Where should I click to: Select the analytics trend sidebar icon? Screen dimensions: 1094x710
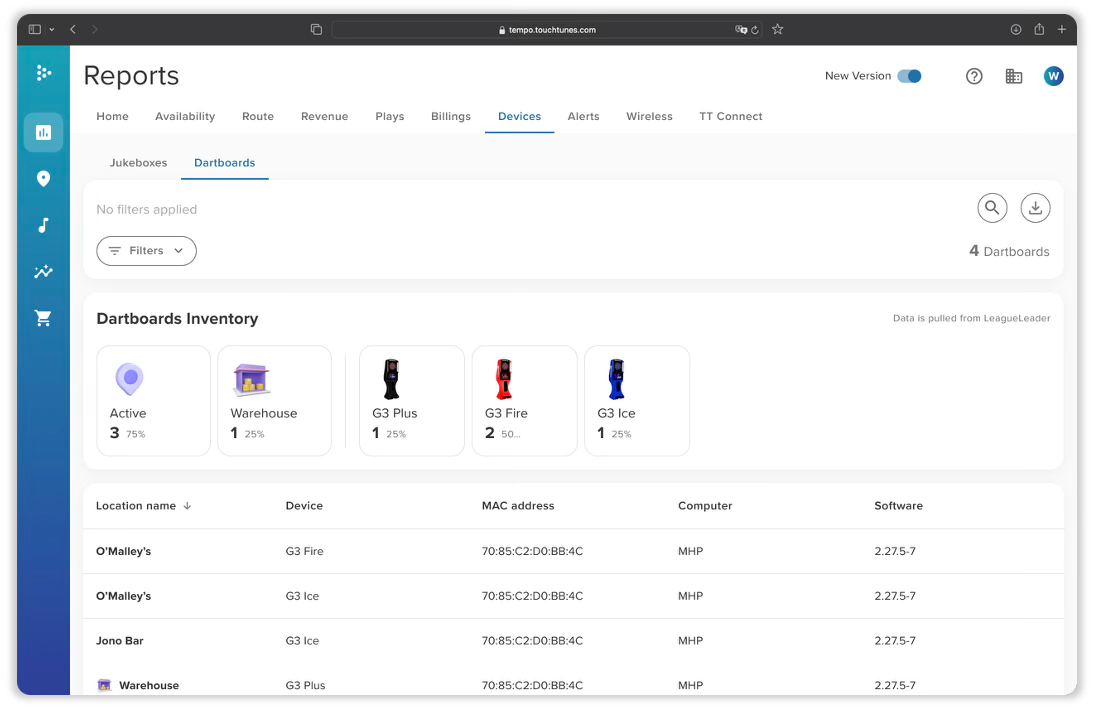coord(43,272)
